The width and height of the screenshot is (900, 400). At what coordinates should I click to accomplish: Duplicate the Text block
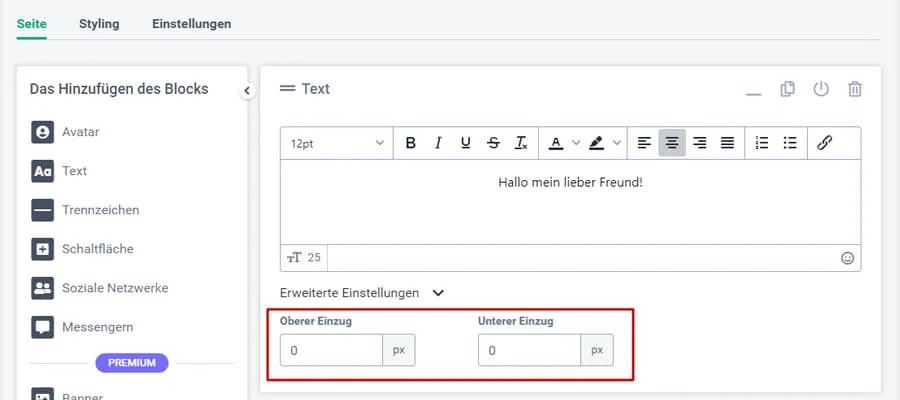[x=788, y=89]
